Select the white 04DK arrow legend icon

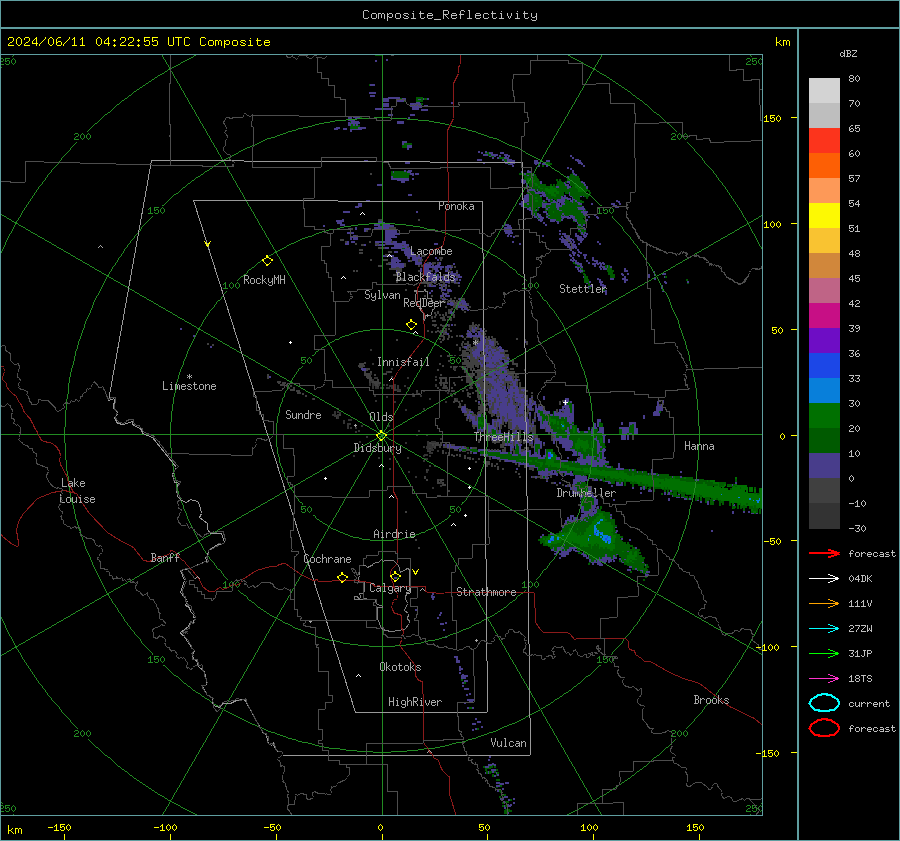click(824, 578)
